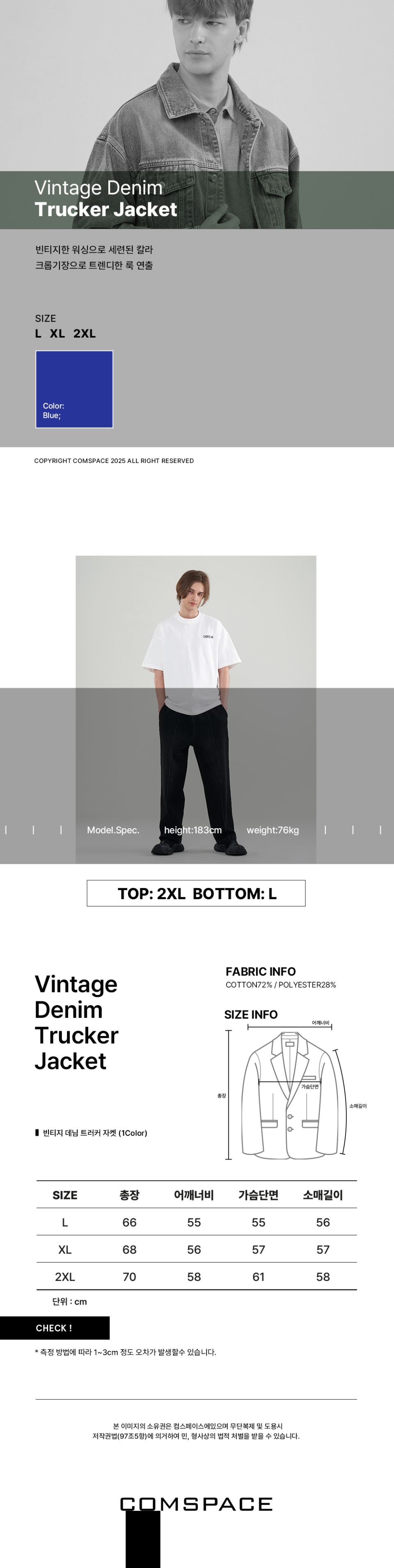Select size XL option
Viewport: 394px width, 1568px height.
[x=57, y=334]
